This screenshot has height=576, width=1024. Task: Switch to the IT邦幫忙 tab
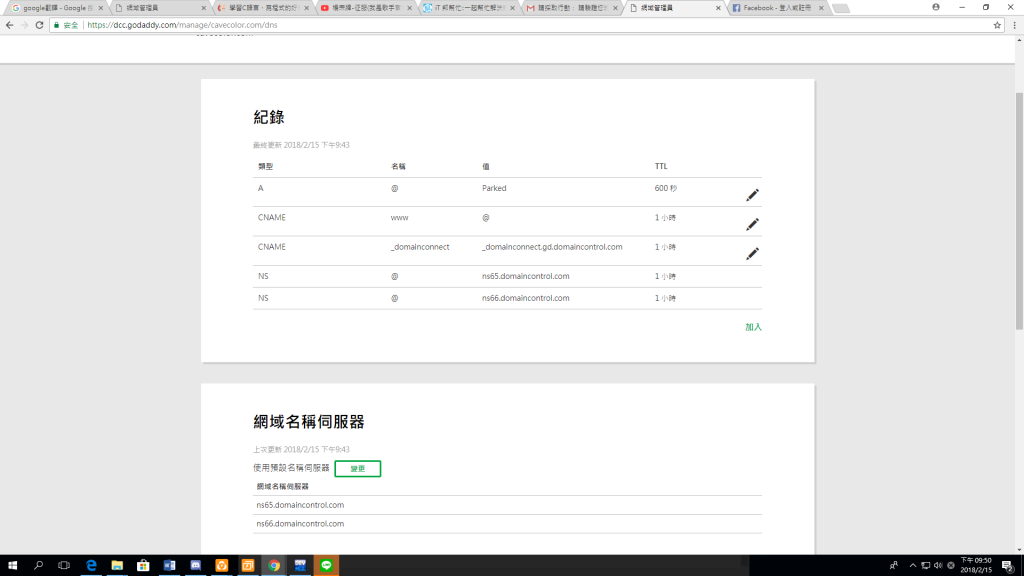(469, 8)
